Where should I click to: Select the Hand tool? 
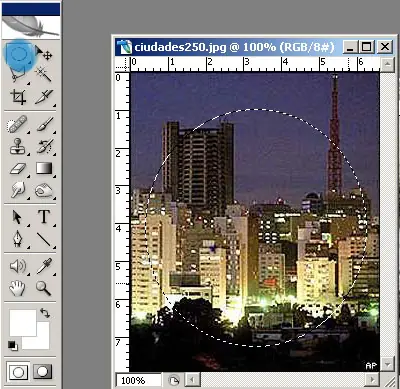click(x=17, y=288)
